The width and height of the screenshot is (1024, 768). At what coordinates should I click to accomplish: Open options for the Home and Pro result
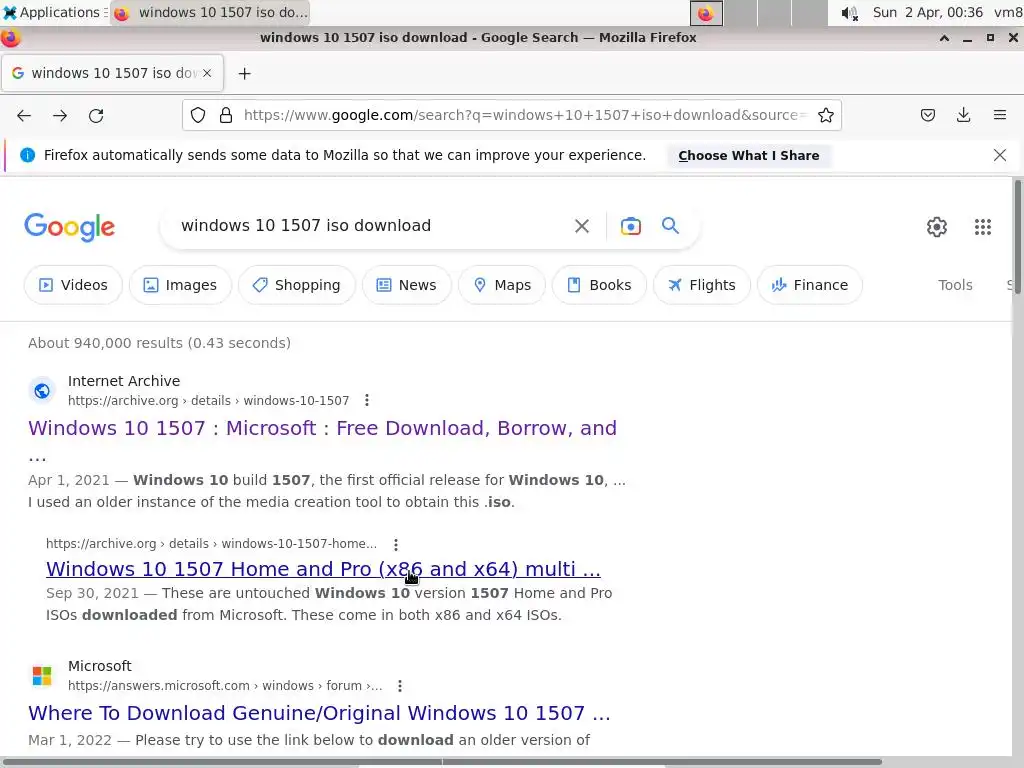pos(396,544)
